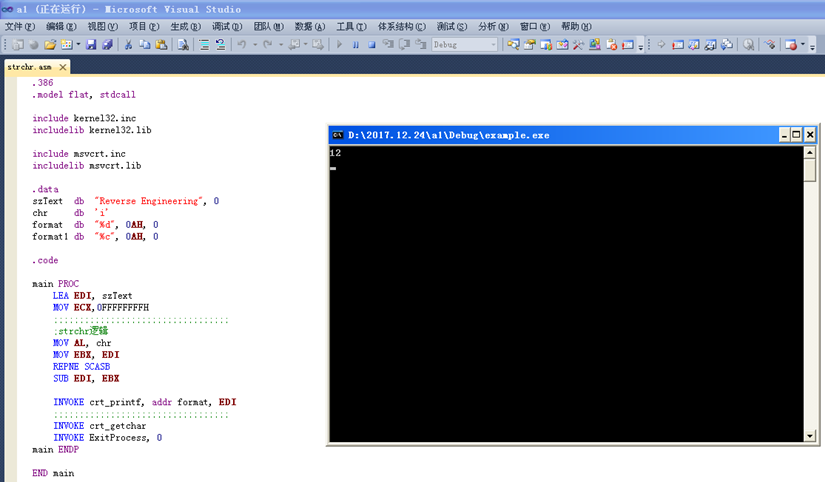
Task: Click the Save icon in the toolbar
Action: (x=91, y=45)
